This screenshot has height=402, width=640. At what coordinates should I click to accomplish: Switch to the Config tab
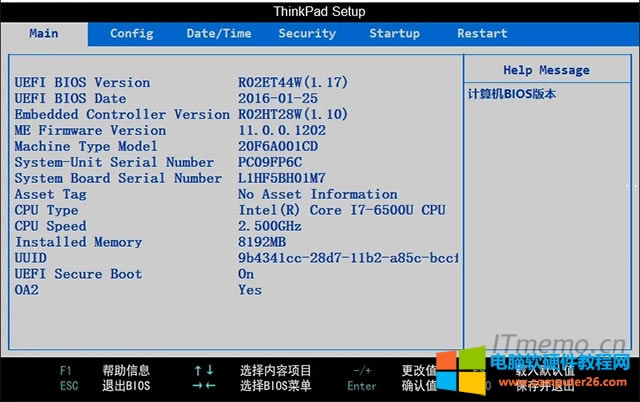coord(131,33)
